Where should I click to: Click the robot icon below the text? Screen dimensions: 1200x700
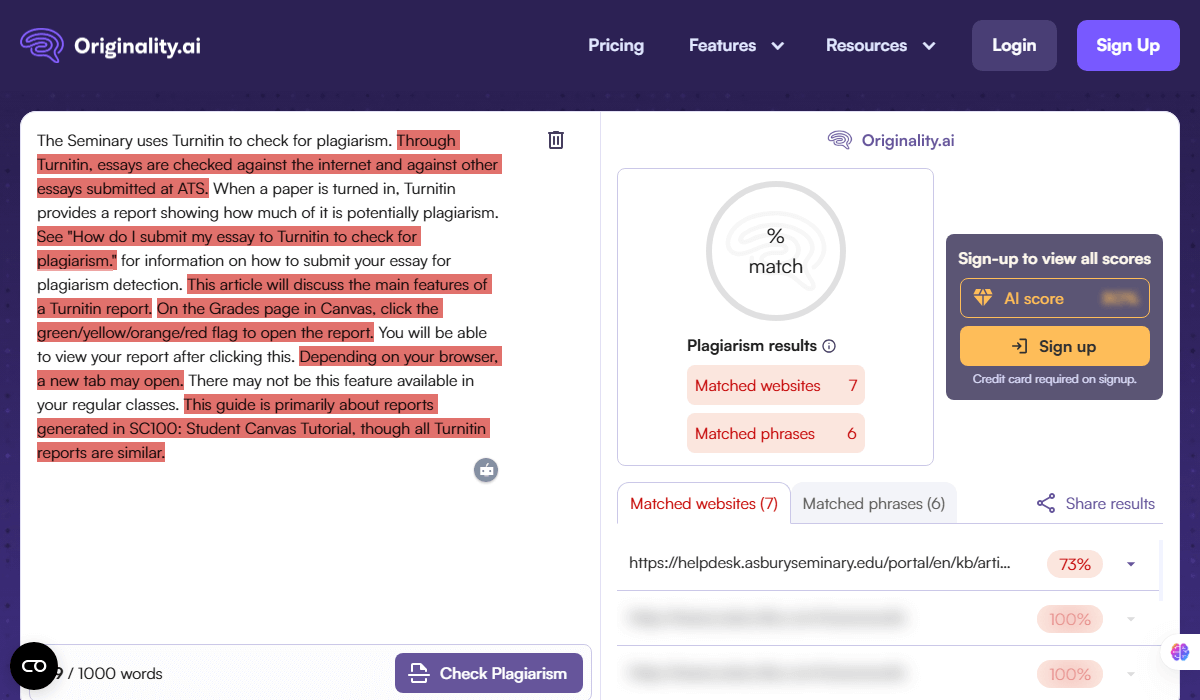(x=486, y=469)
